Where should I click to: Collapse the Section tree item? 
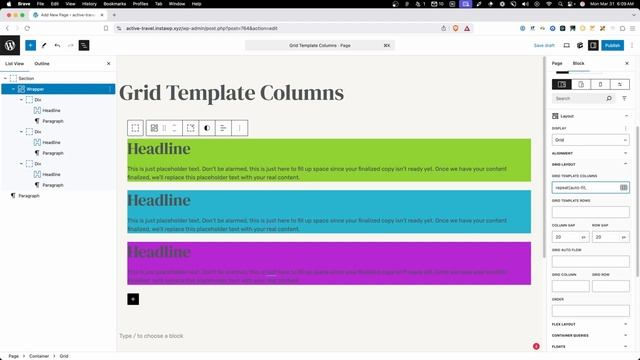(x=5, y=78)
